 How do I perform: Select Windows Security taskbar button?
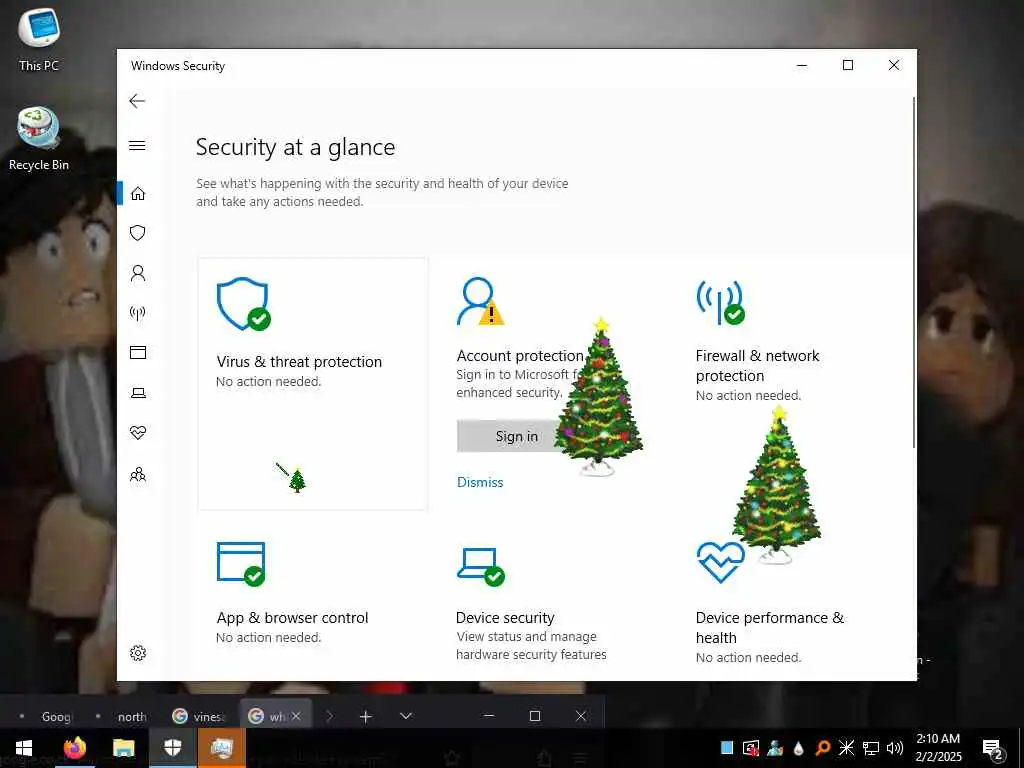(172, 748)
